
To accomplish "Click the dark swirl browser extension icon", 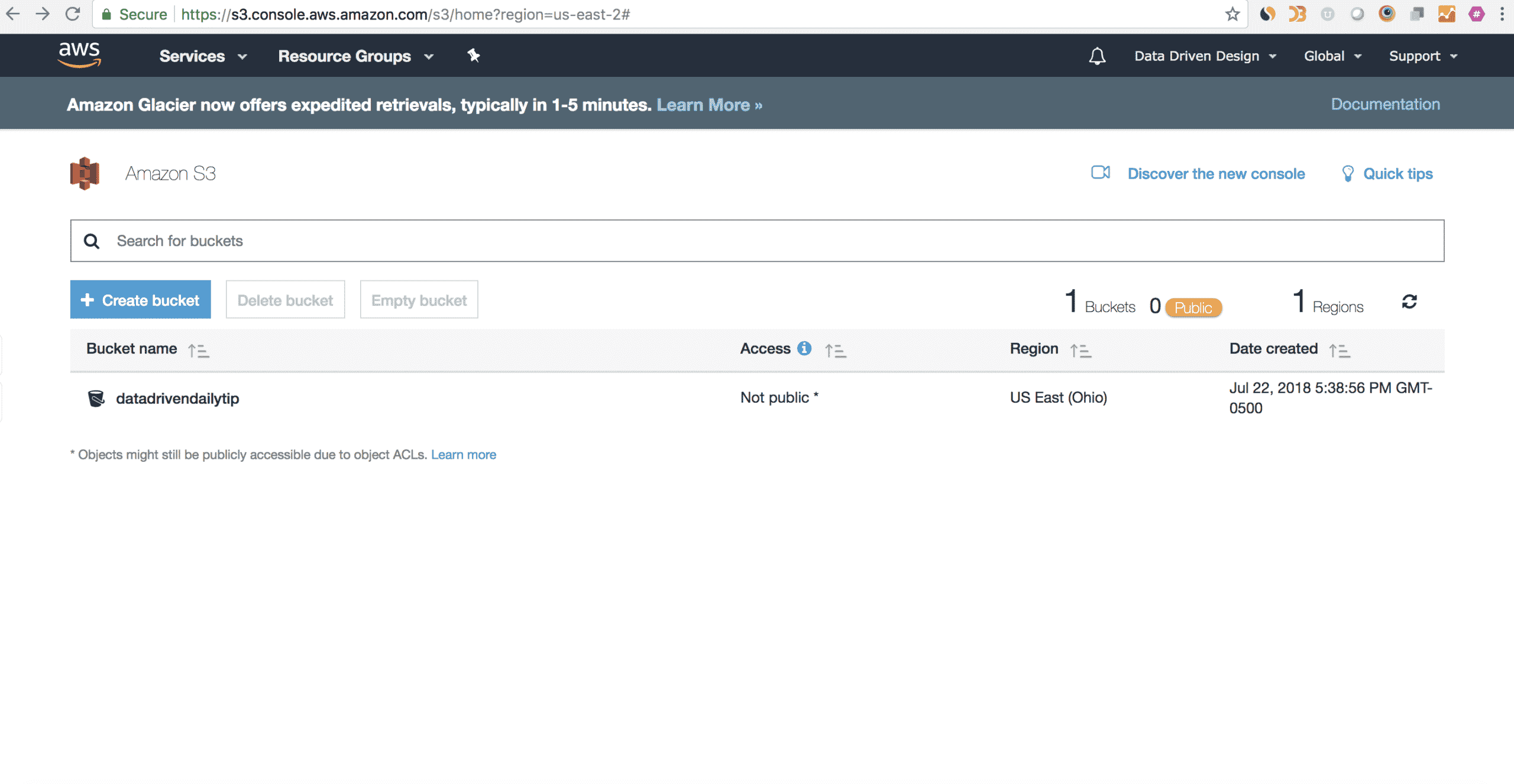I will point(1267,14).
